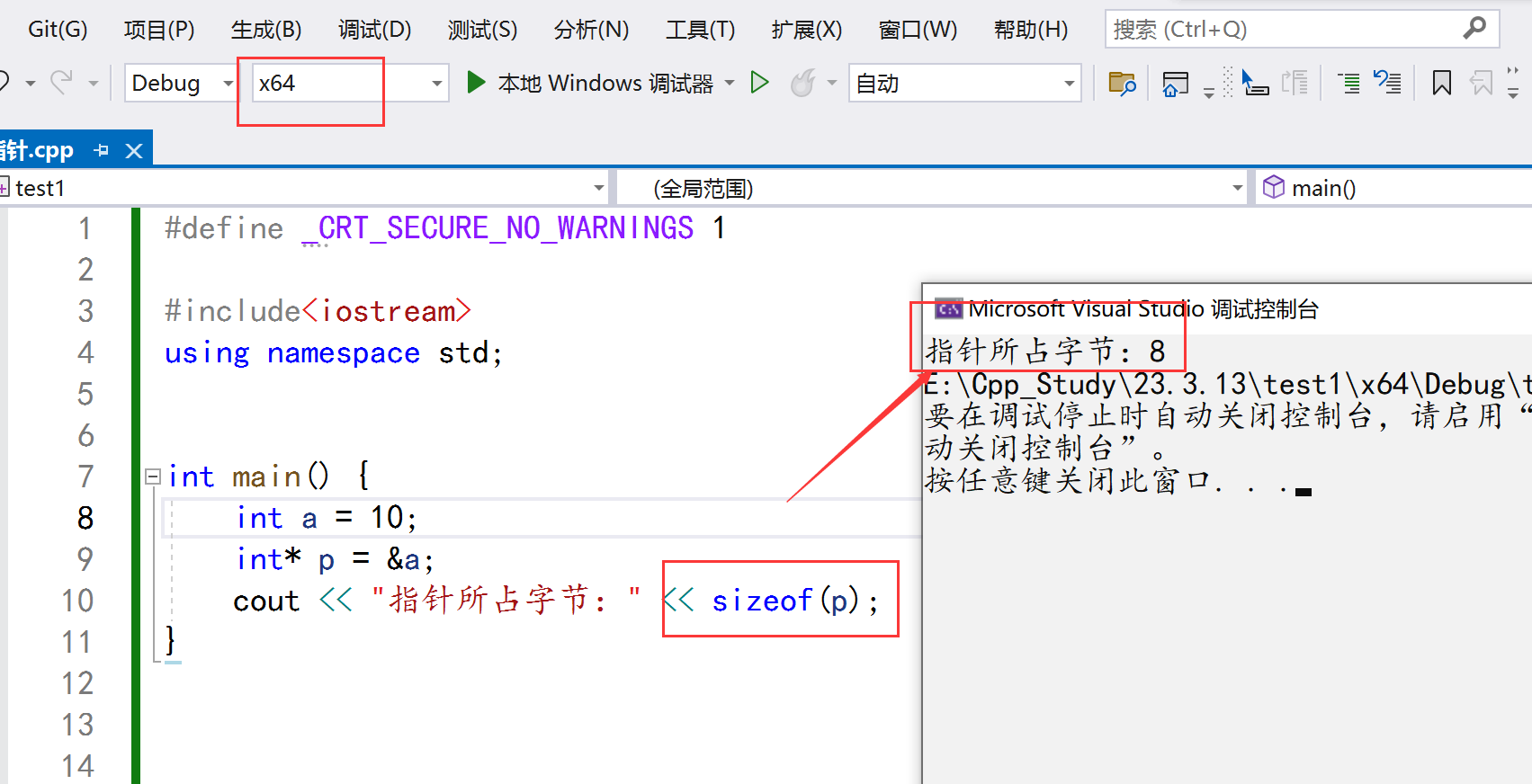Open the (全局范围) scope dropdown

click(932, 188)
